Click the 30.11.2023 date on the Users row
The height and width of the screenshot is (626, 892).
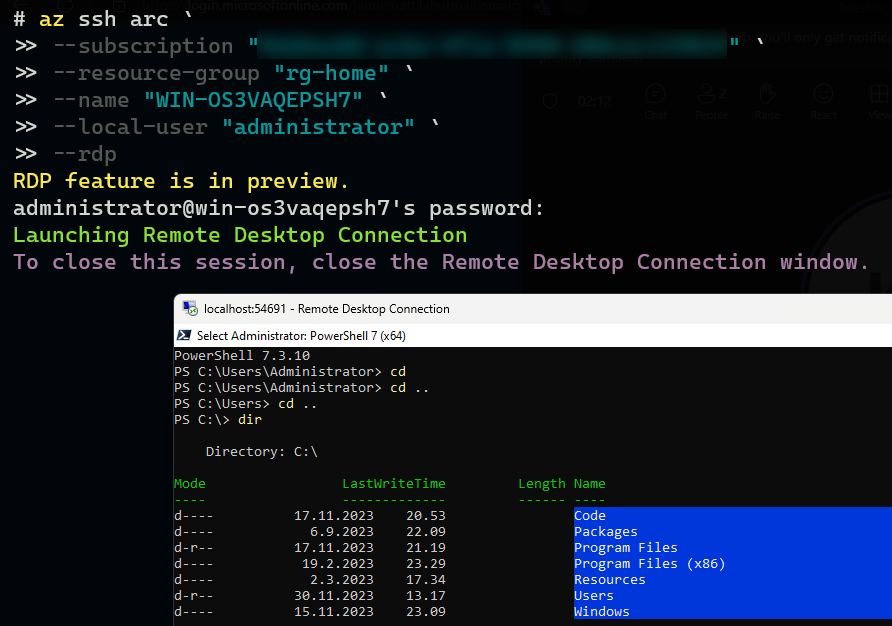tap(334, 595)
